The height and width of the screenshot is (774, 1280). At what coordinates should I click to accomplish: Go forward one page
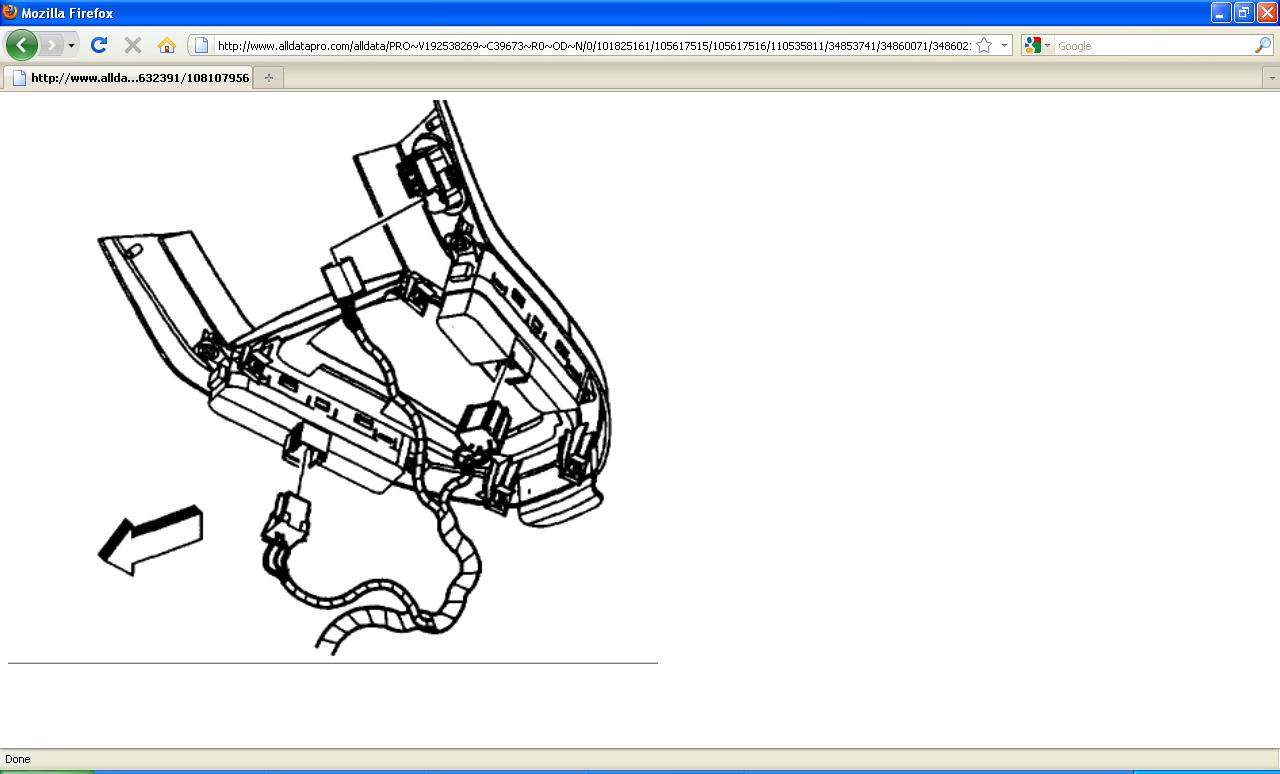point(52,45)
